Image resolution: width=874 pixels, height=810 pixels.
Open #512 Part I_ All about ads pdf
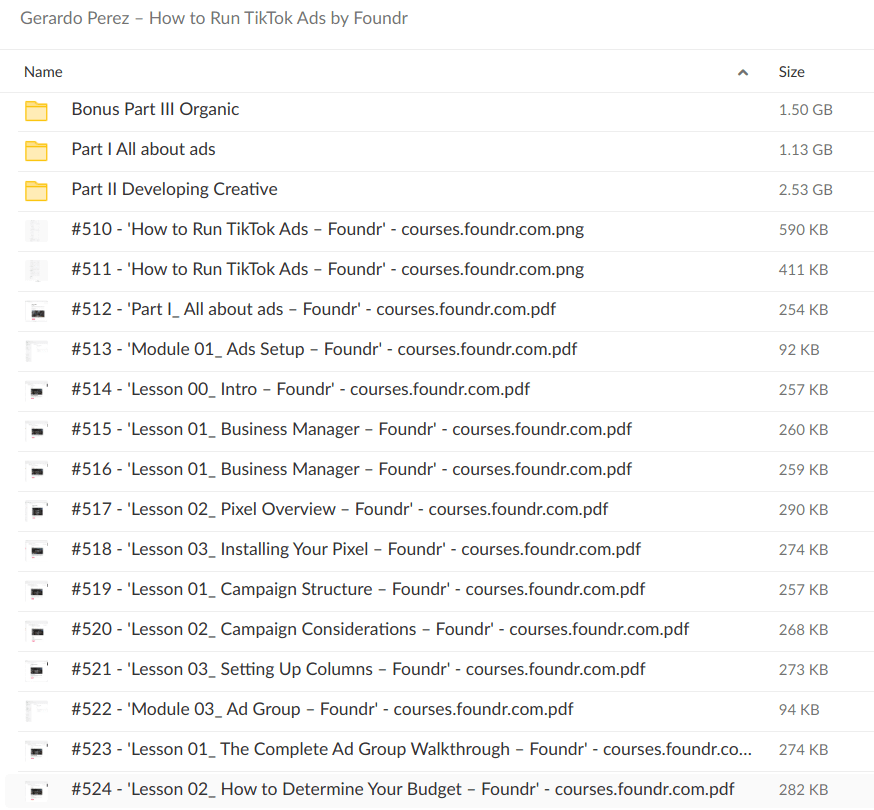[x=314, y=309]
